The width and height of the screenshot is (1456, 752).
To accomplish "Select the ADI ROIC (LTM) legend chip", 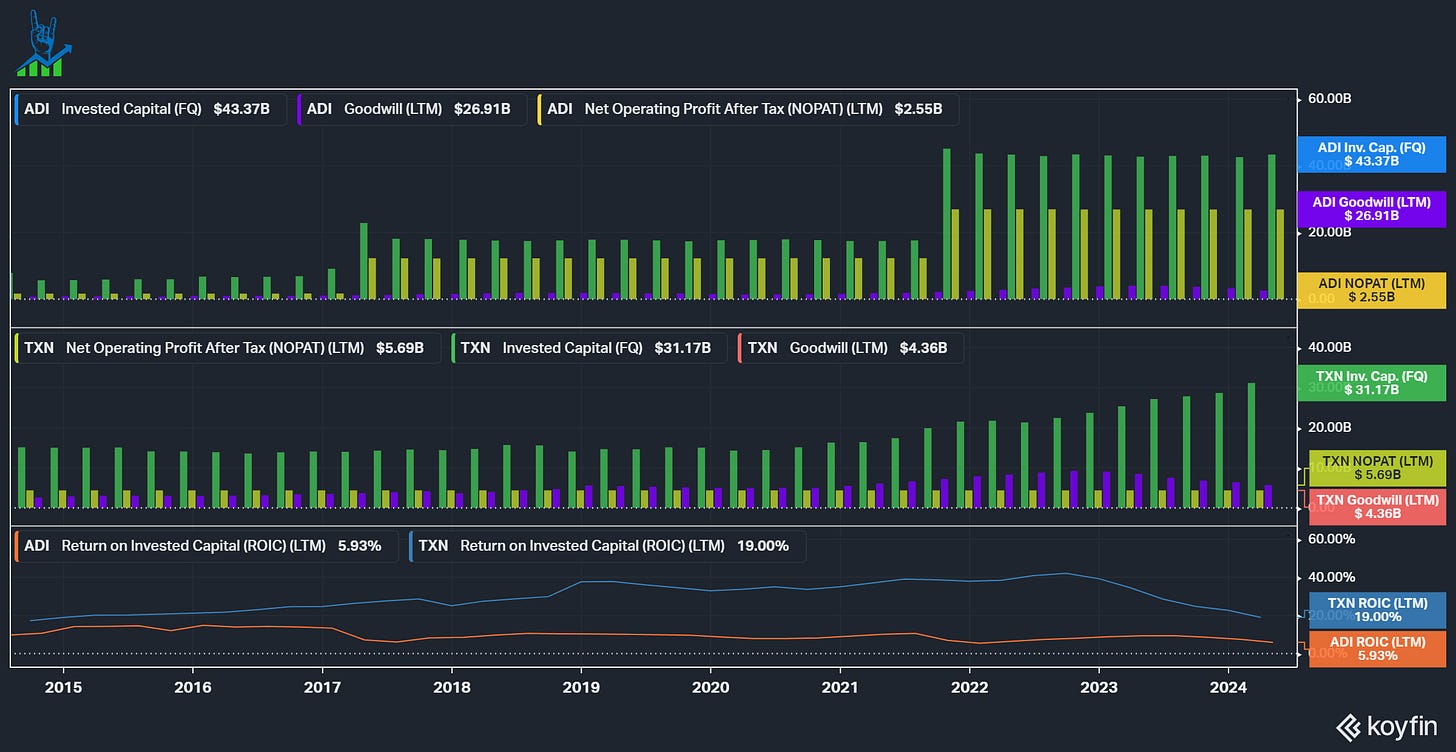I will pyautogui.click(x=206, y=546).
